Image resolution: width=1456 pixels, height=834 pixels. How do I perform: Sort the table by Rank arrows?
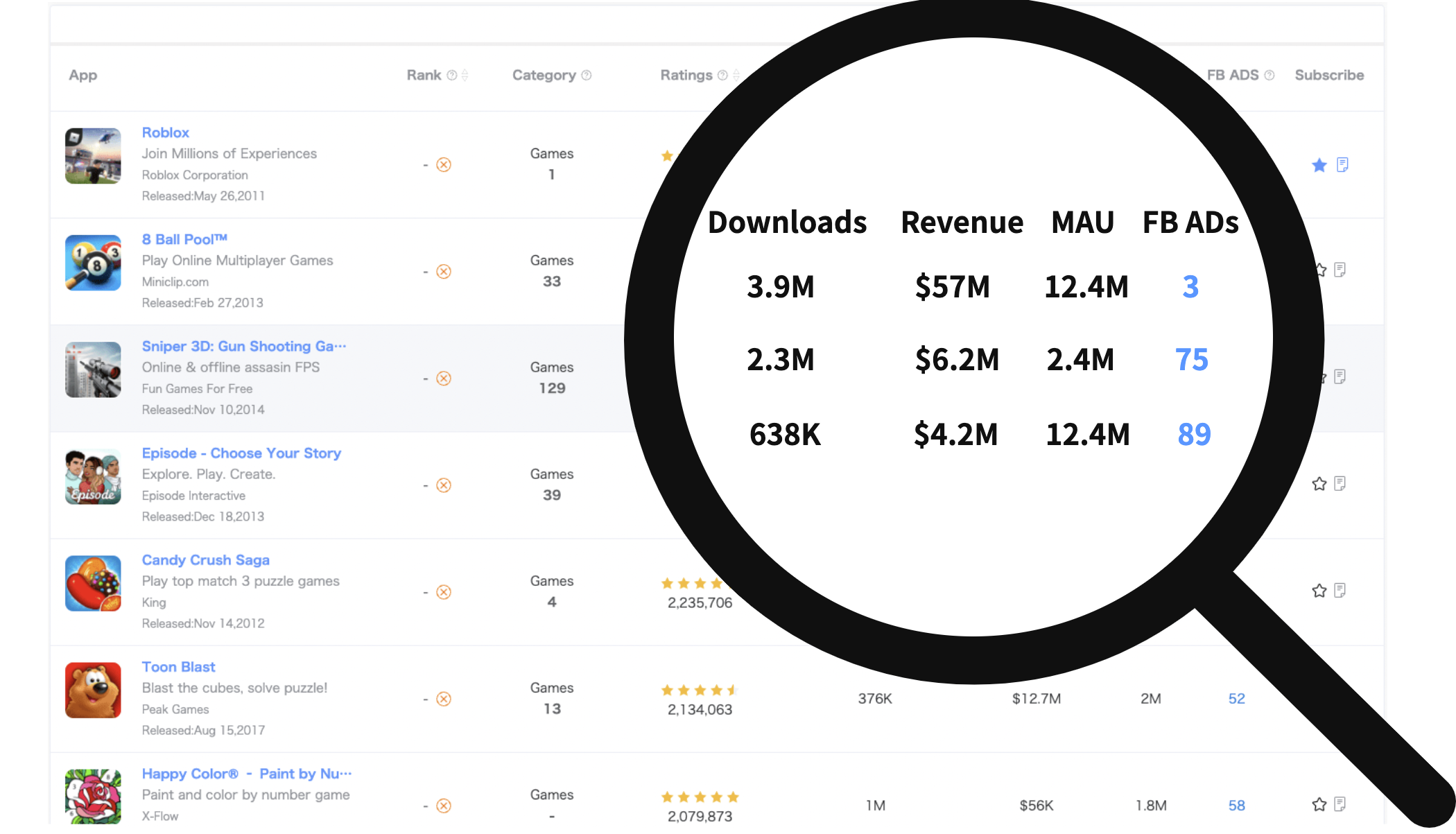point(465,75)
